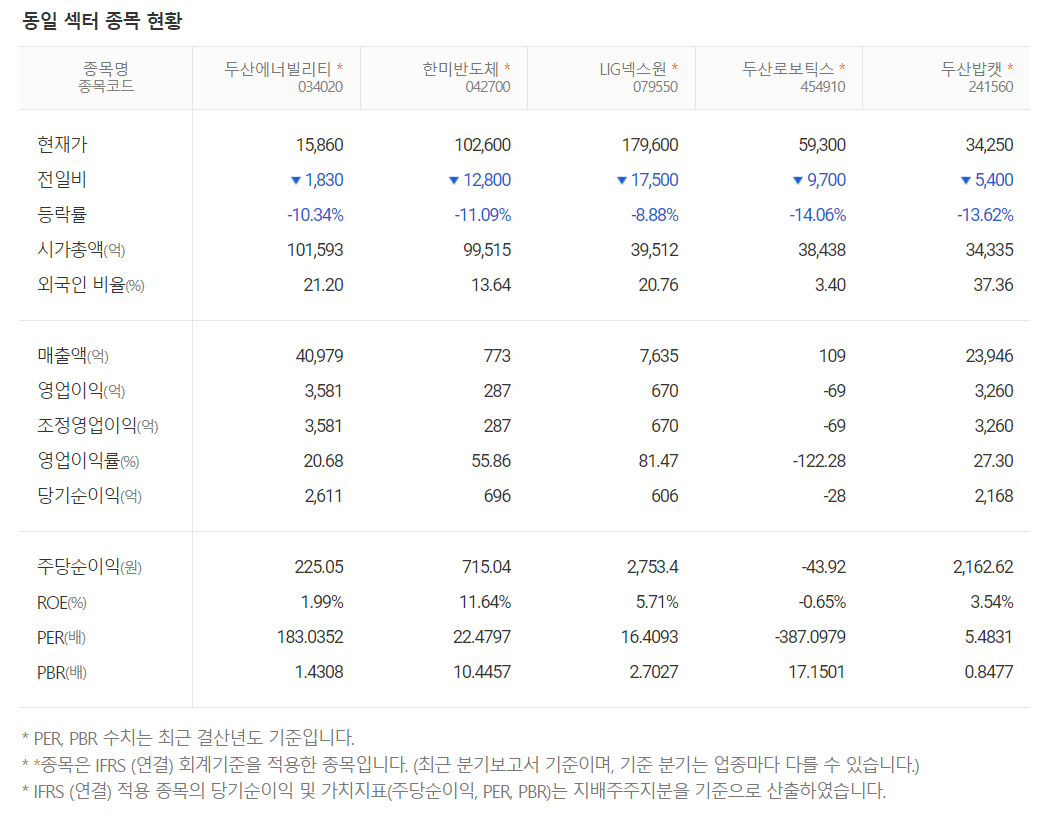
Task: Click the red asterisk beside 두산밥캣
Action: pos(1010,68)
